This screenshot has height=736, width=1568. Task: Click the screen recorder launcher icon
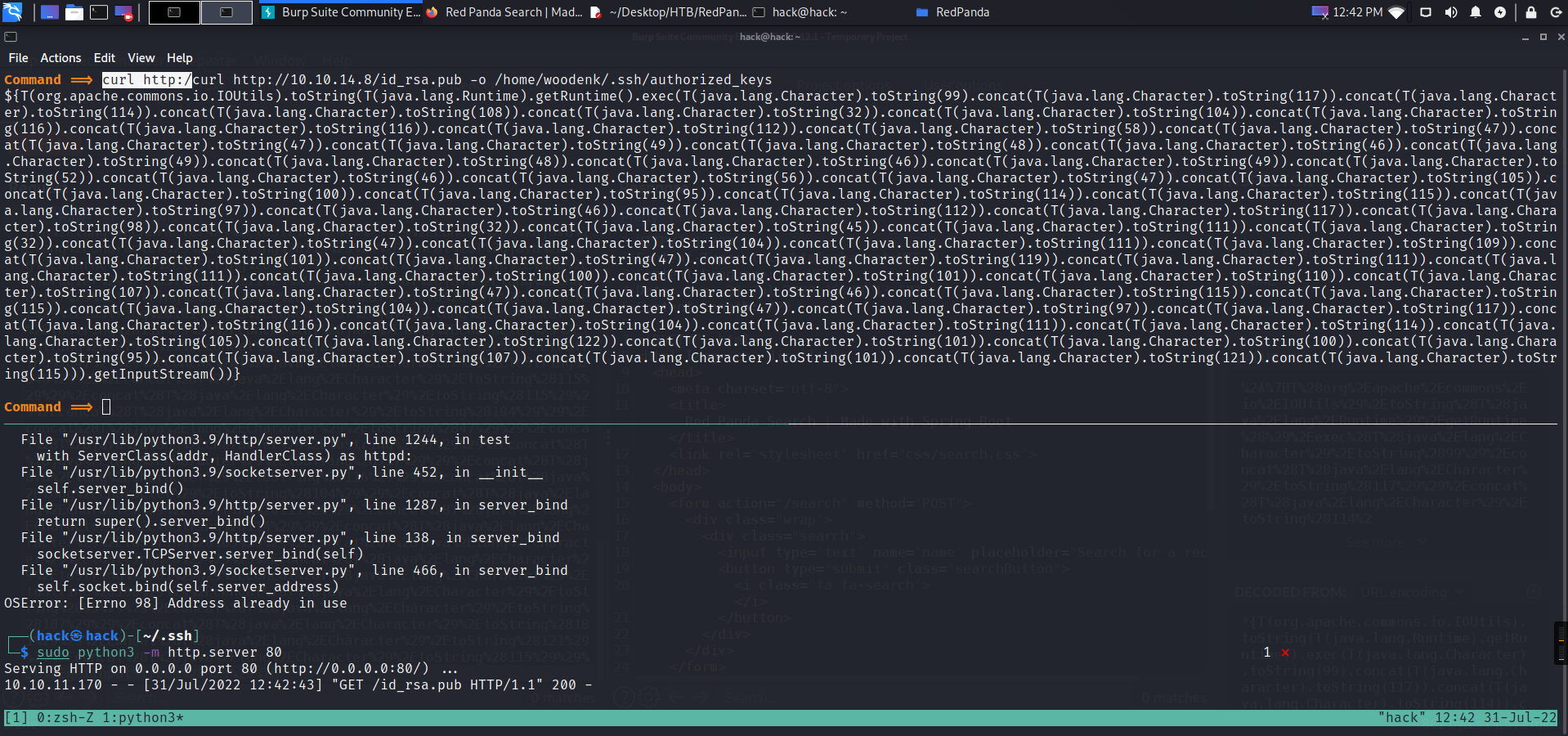coord(123,12)
